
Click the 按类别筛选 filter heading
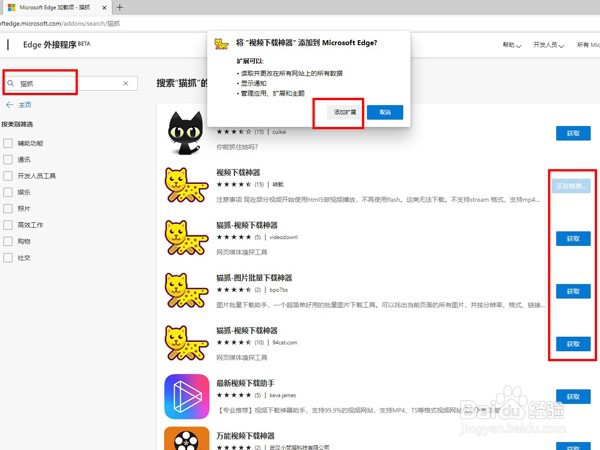[x=17, y=124]
